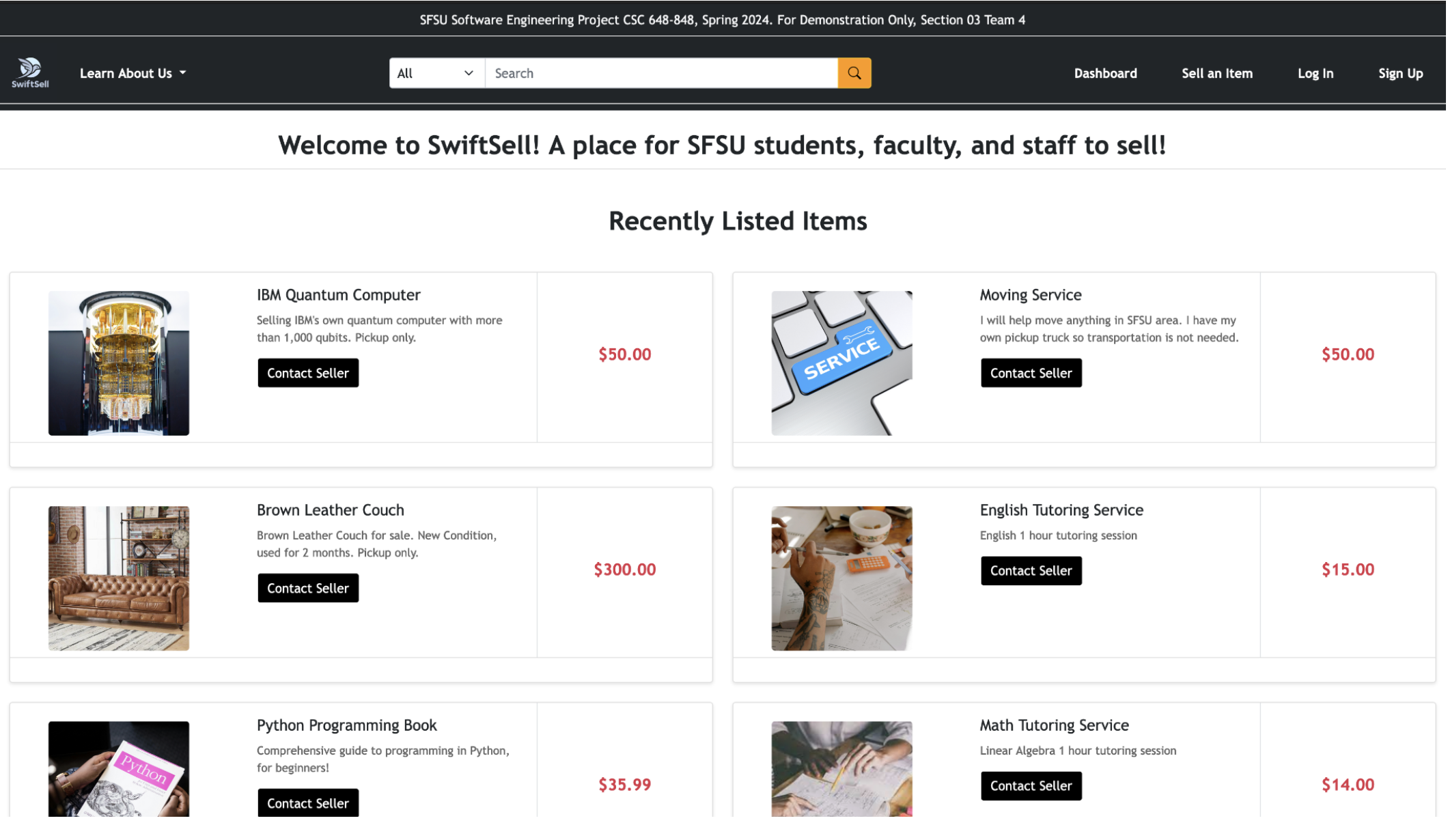1448x840 pixels.
Task: Contact seller of IBM Quantum Computer
Action: (308, 373)
